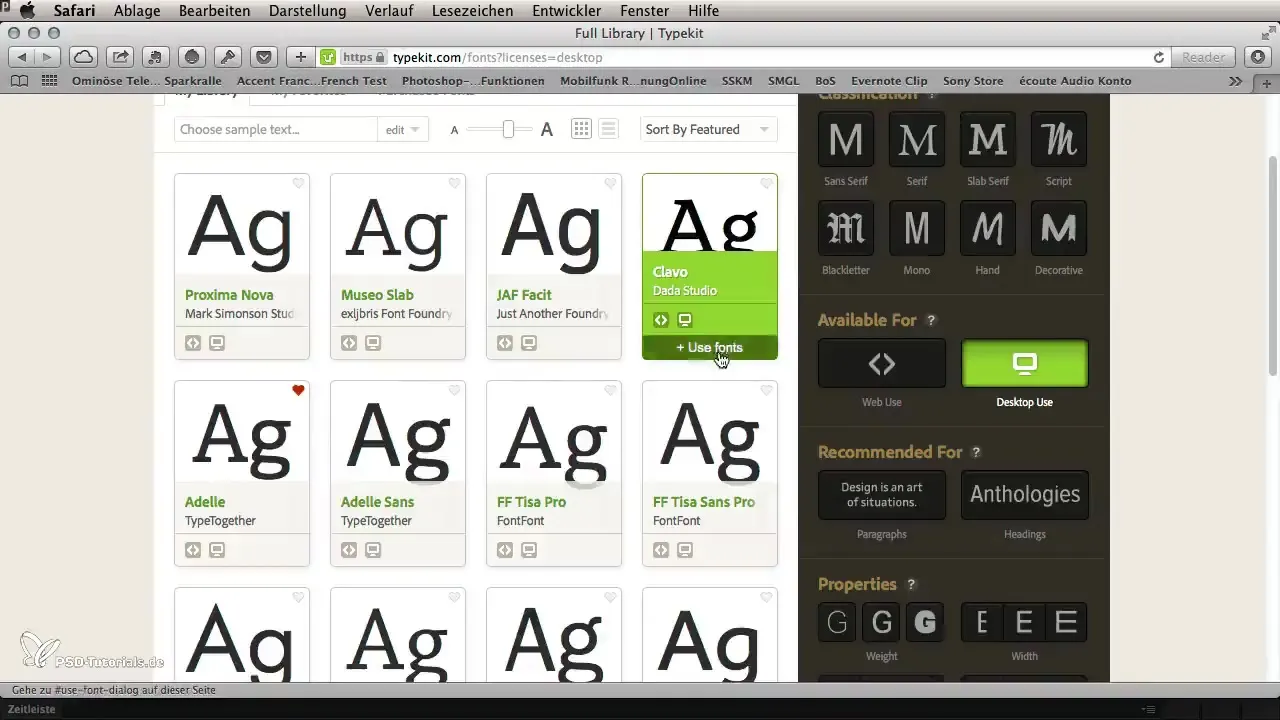Open the Evernote Clip bookmark
1280x720 pixels.
pyautogui.click(x=889, y=81)
